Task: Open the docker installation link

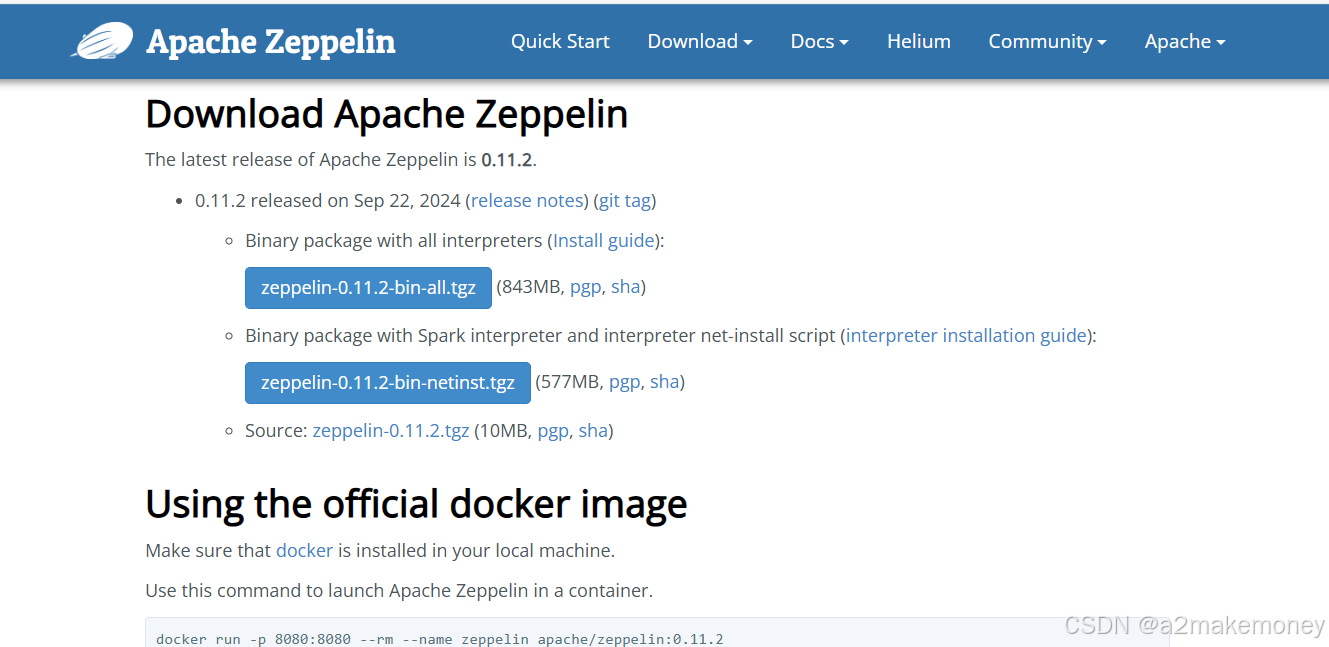Action: pos(304,550)
